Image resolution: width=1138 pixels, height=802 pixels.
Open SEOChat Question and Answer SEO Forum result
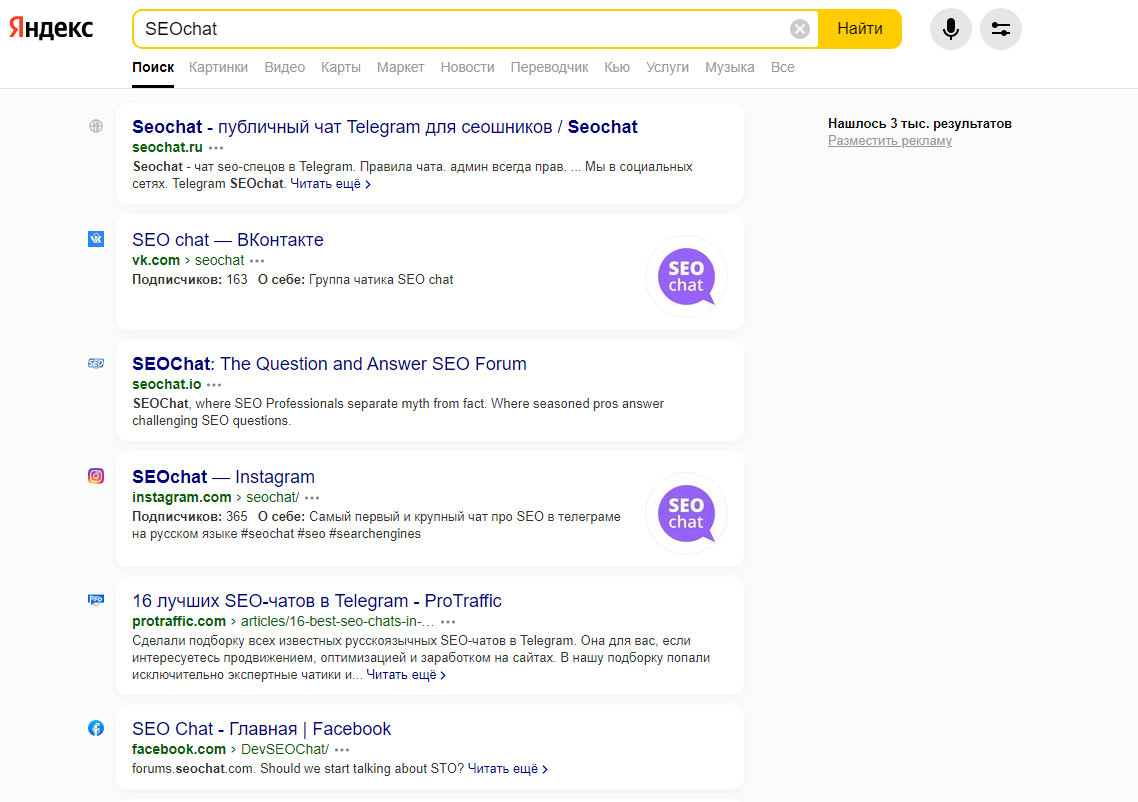click(329, 364)
